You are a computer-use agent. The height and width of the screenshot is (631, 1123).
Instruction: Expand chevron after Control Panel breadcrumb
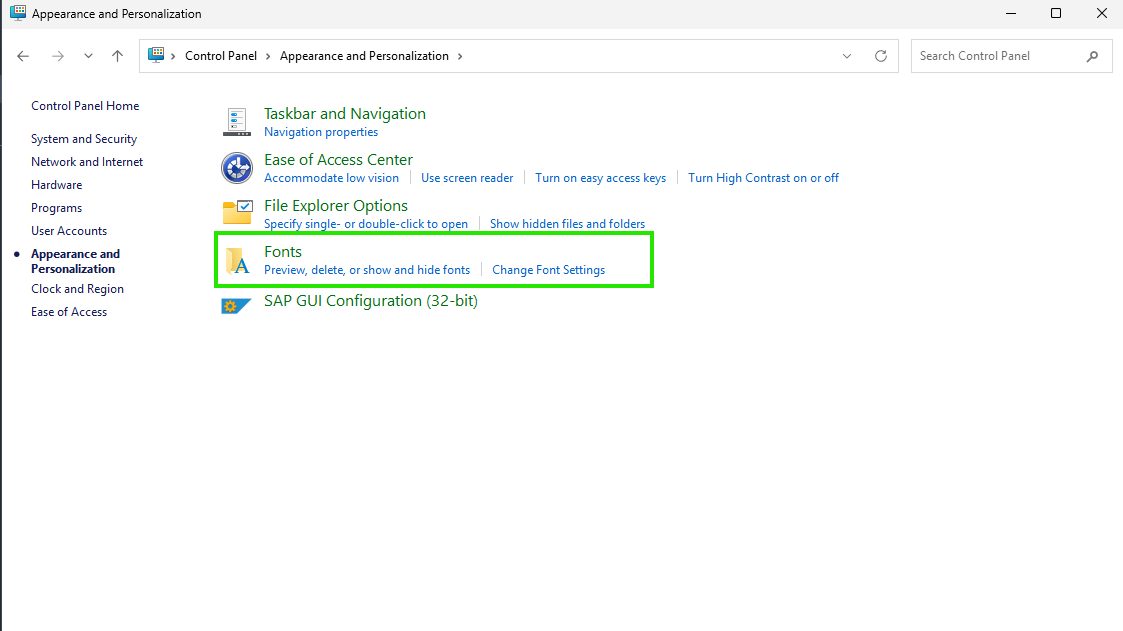click(x=269, y=56)
